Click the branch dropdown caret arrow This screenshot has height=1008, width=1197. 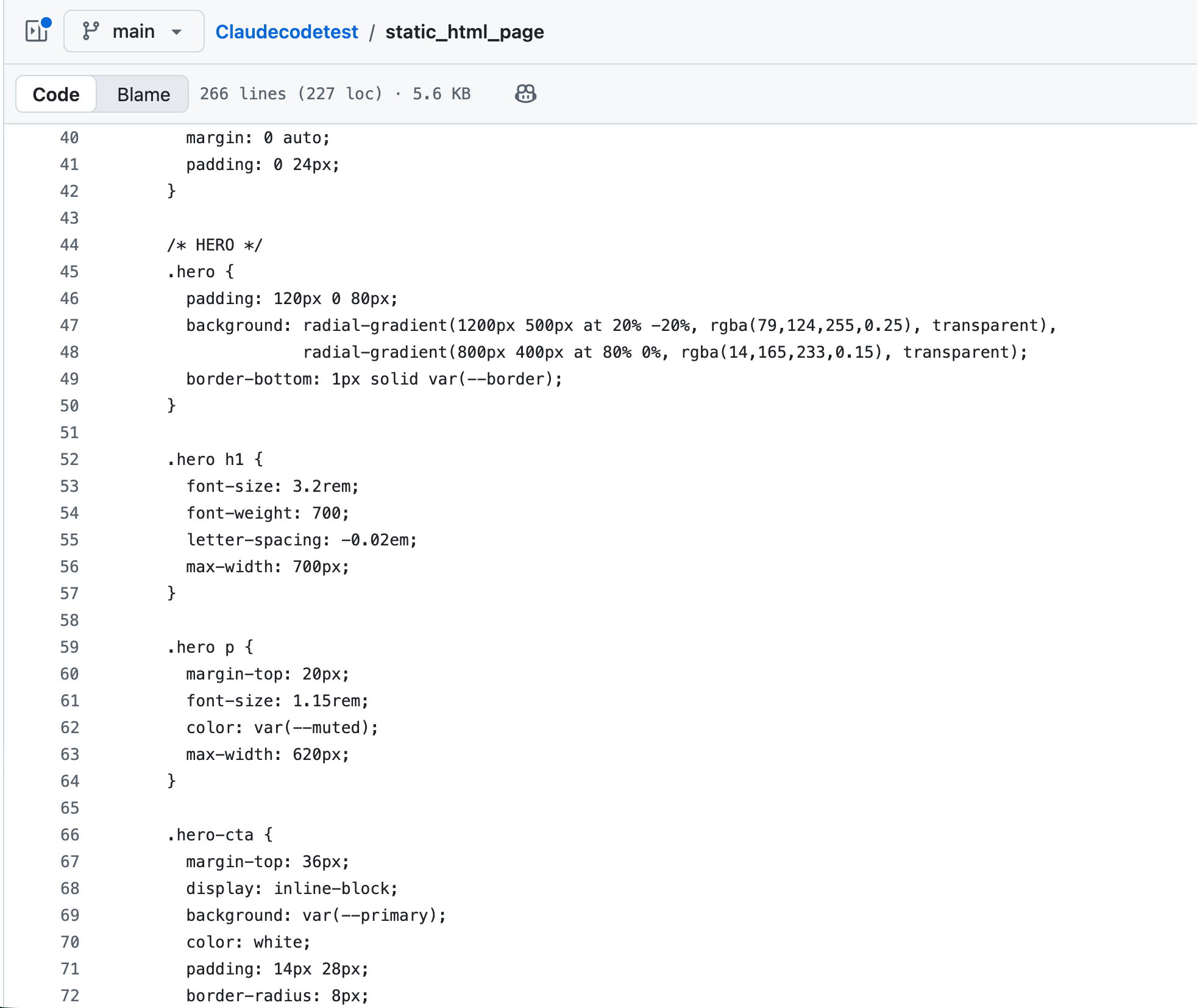(177, 32)
